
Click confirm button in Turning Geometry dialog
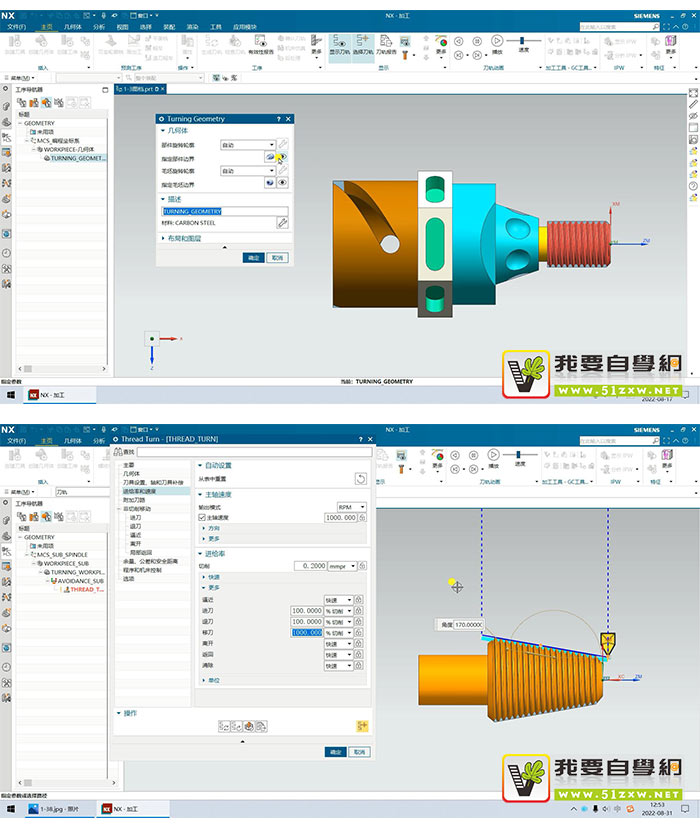pyautogui.click(x=253, y=258)
